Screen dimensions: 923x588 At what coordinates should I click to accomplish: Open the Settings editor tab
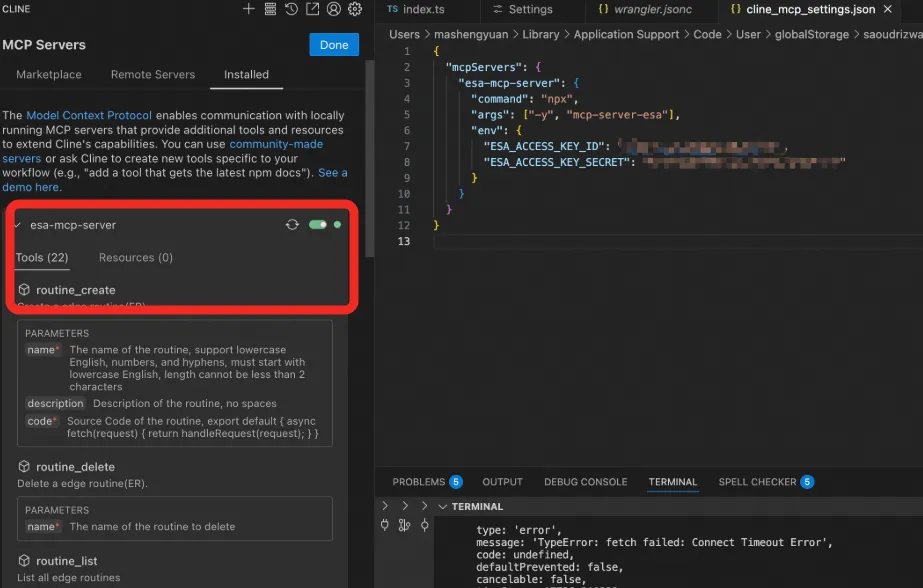532,9
